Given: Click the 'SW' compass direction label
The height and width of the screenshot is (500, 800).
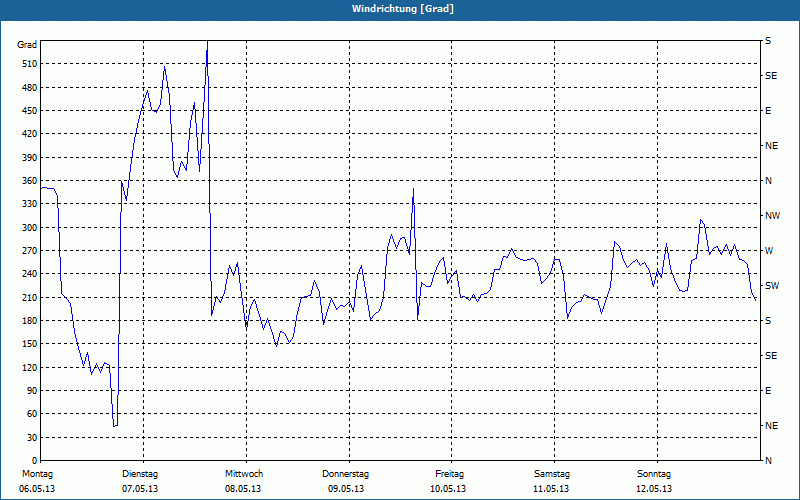Looking at the screenshot, I should [x=772, y=286].
